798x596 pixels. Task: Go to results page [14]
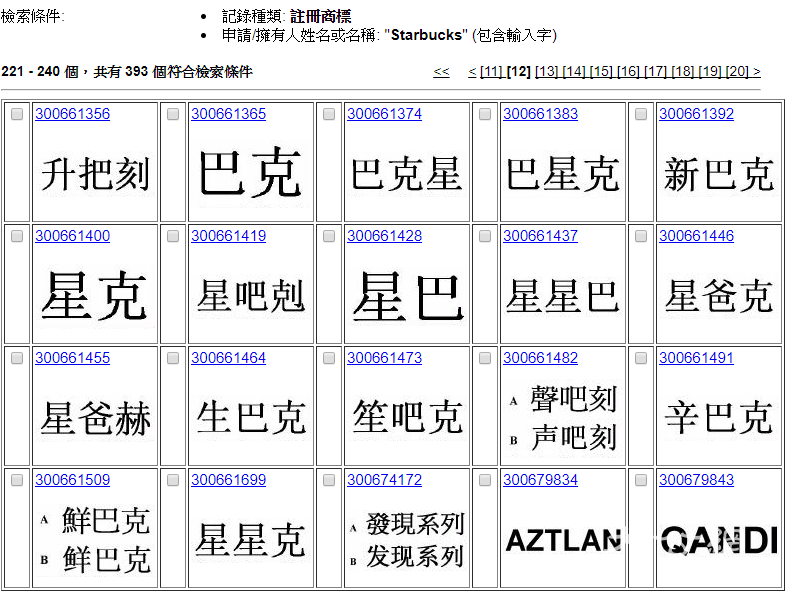574,72
